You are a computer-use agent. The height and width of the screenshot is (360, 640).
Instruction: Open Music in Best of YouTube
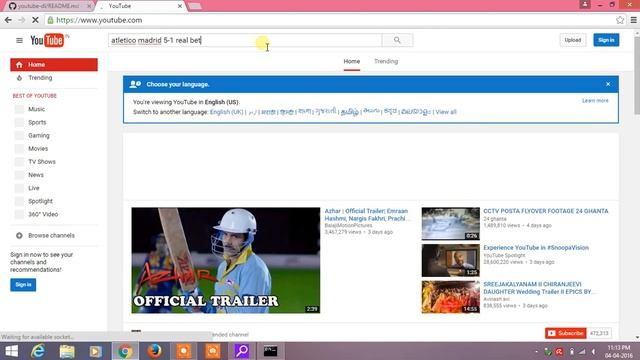pos(36,109)
